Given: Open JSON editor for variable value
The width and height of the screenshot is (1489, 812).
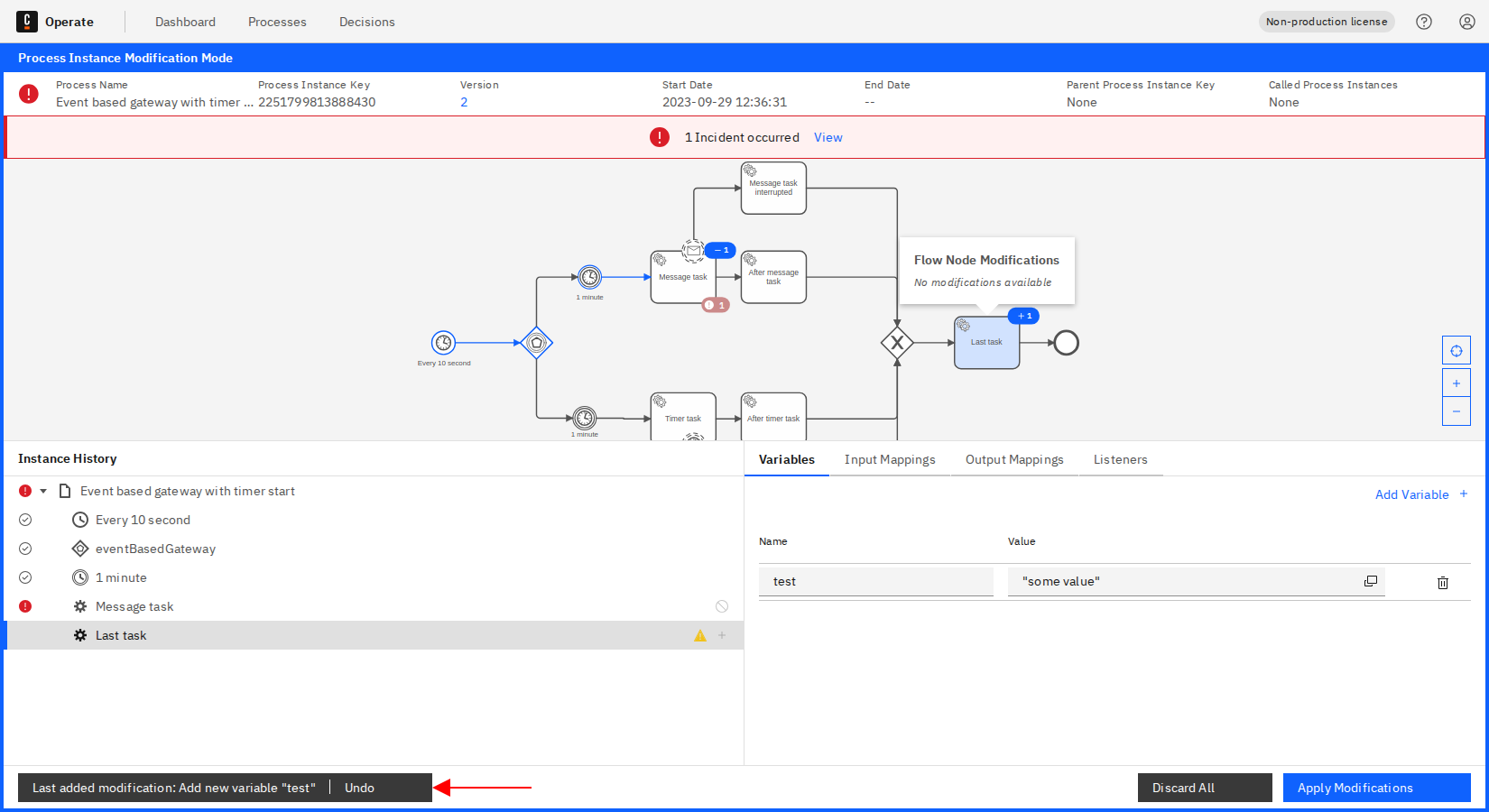Looking at the screenshot, I should 1370,582.
